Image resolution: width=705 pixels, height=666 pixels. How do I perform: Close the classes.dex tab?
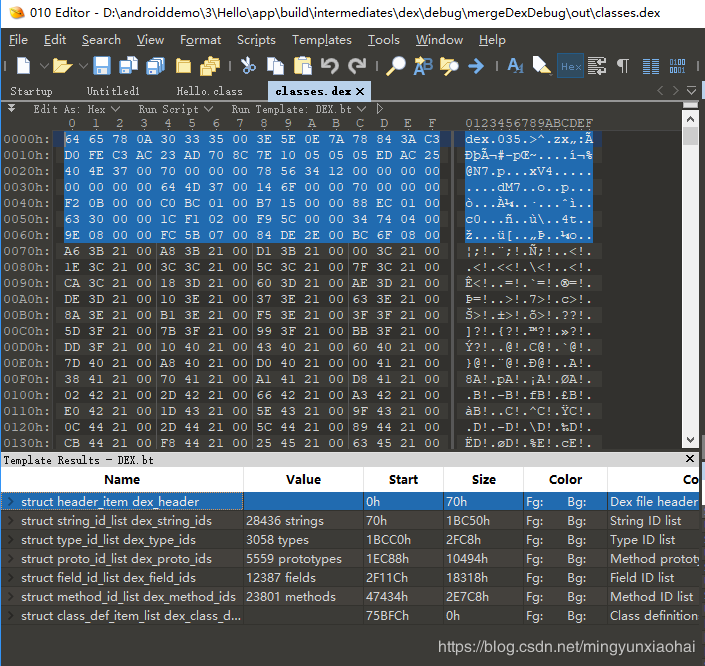click(361, 91)
